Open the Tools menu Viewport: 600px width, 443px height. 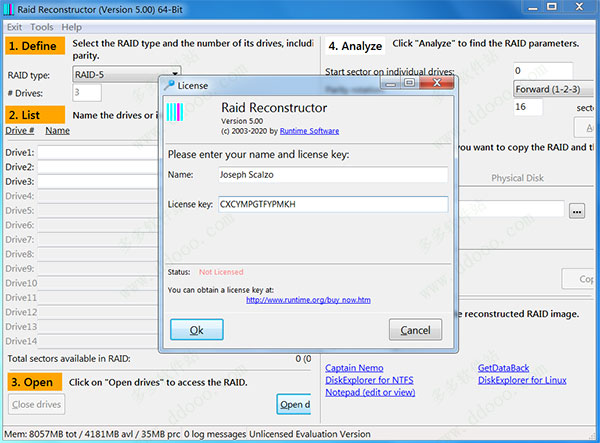click(42, 27)
